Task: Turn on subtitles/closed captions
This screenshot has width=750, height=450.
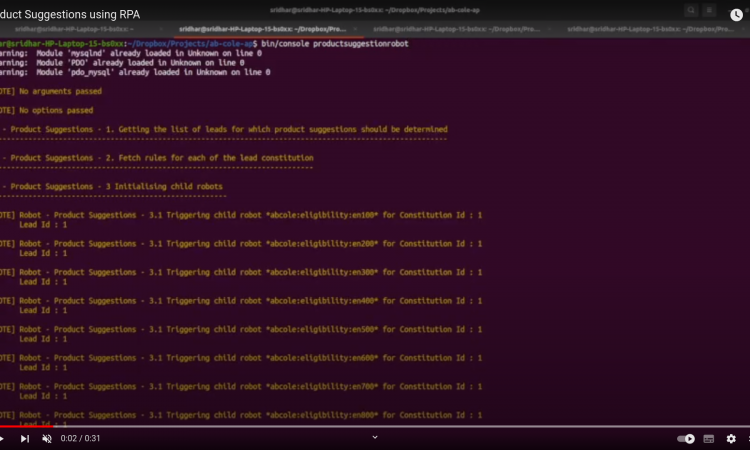Action: click(x=709, y=438)
